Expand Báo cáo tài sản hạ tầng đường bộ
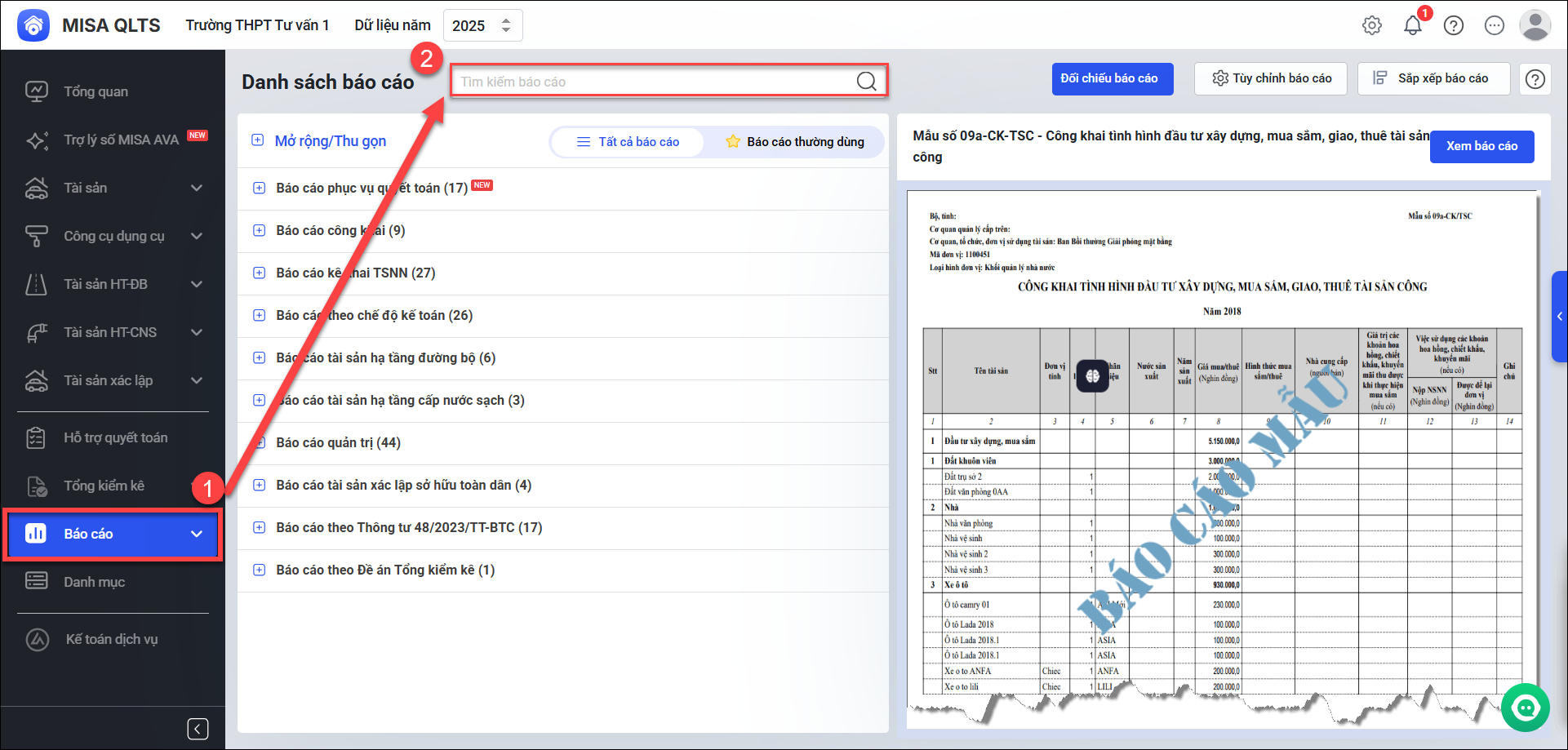Screen dimensions: 1568x750 tap(259, 357)
